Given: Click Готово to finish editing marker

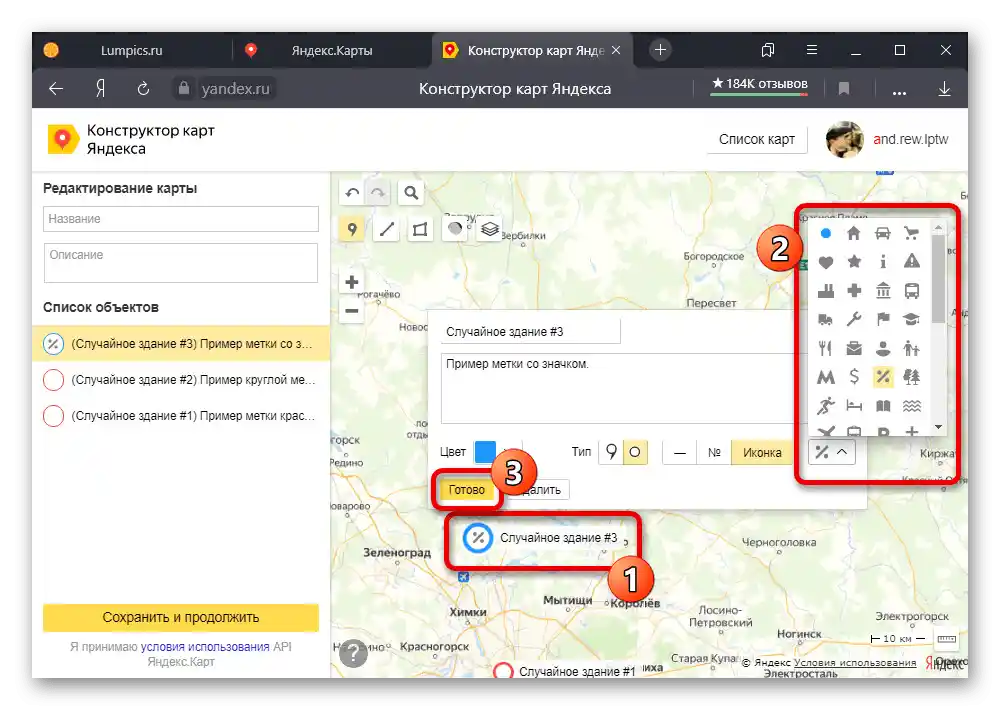Looking at the screenshot, I should [x=467, y=490].
